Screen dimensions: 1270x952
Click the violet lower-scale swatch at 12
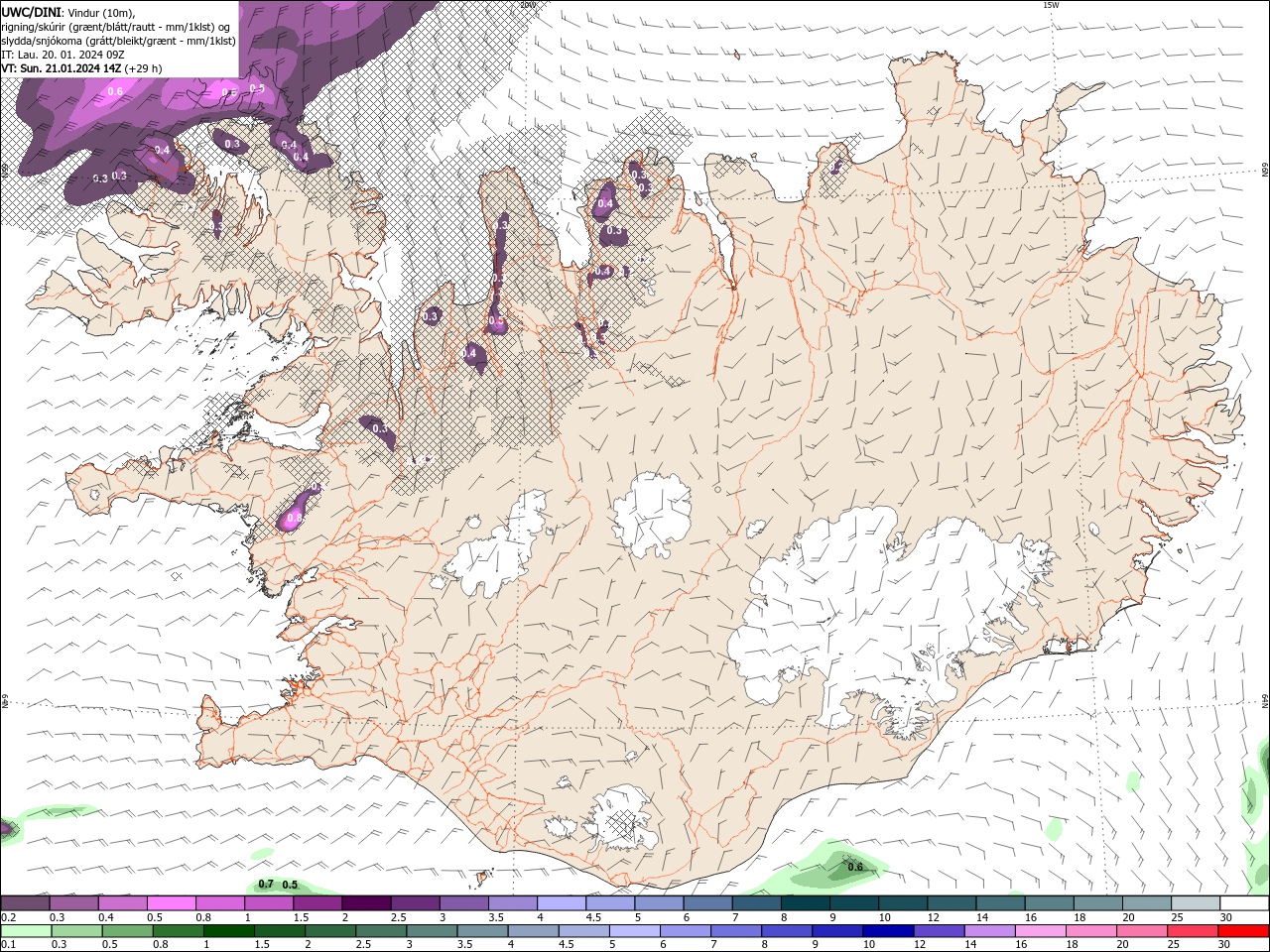pos(938,931)
